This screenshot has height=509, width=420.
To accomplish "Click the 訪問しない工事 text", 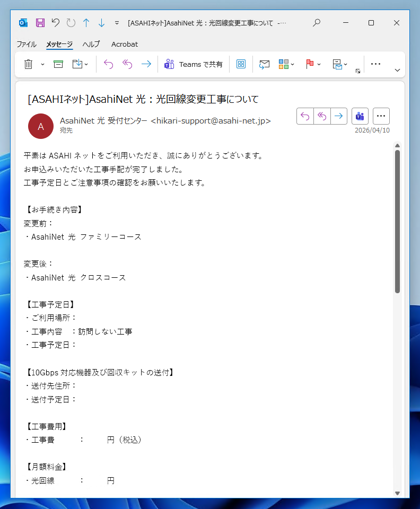I will click(105, 332).
